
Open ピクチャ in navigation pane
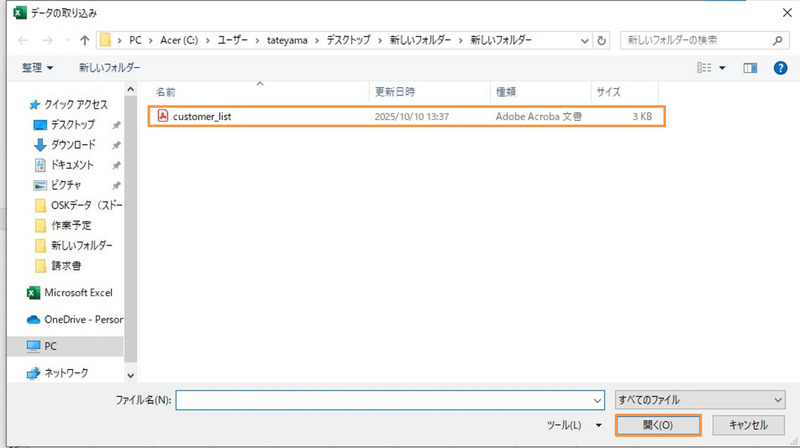pos(65,185)
